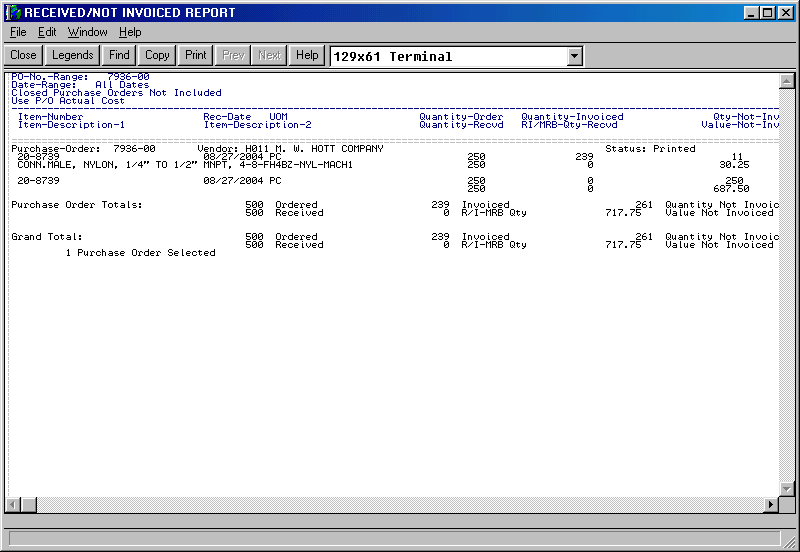Click the Copy button

pyautogui.click(x=157, y=55)
